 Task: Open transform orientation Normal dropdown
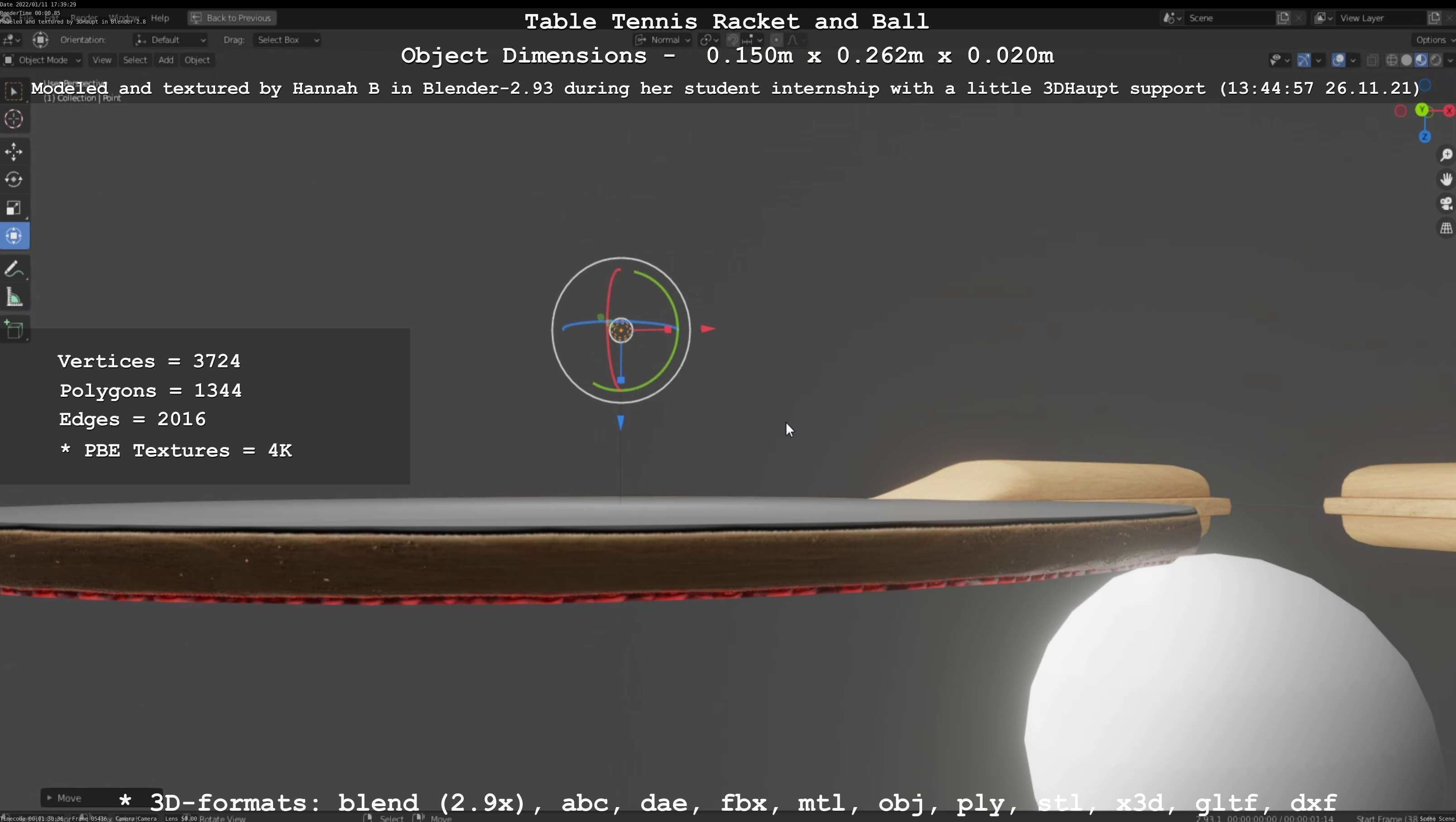coord(663,40)
